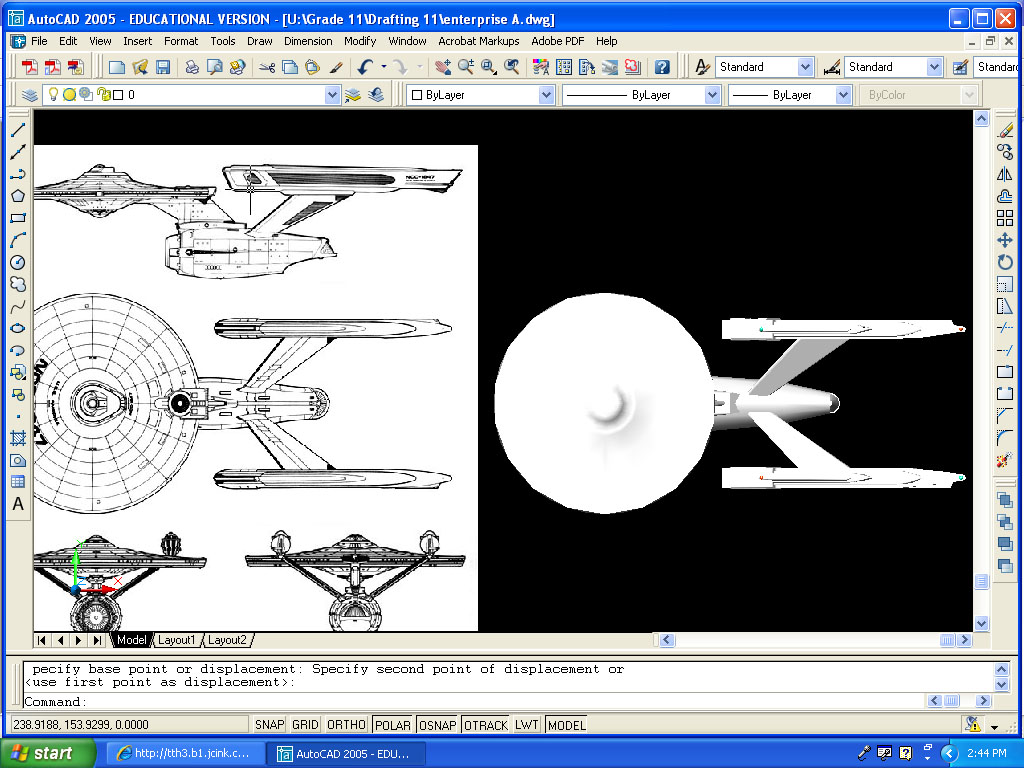The width and height of the screenshot is (1024, 768).
Task: Select the Mirror tool
Action: pyautogui.click(x=1005, y=174)
